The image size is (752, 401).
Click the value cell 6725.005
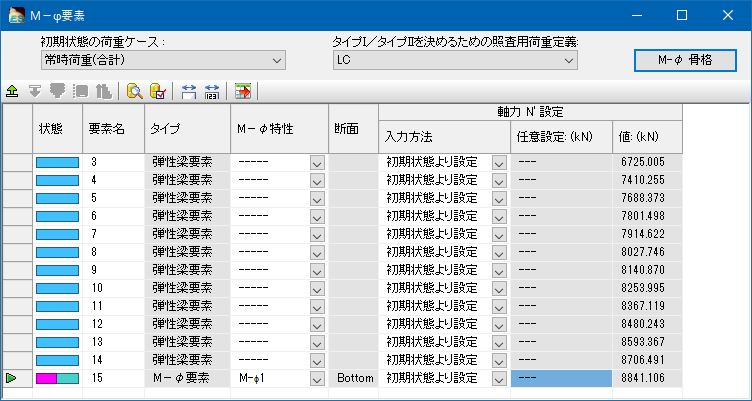(647, 163)
